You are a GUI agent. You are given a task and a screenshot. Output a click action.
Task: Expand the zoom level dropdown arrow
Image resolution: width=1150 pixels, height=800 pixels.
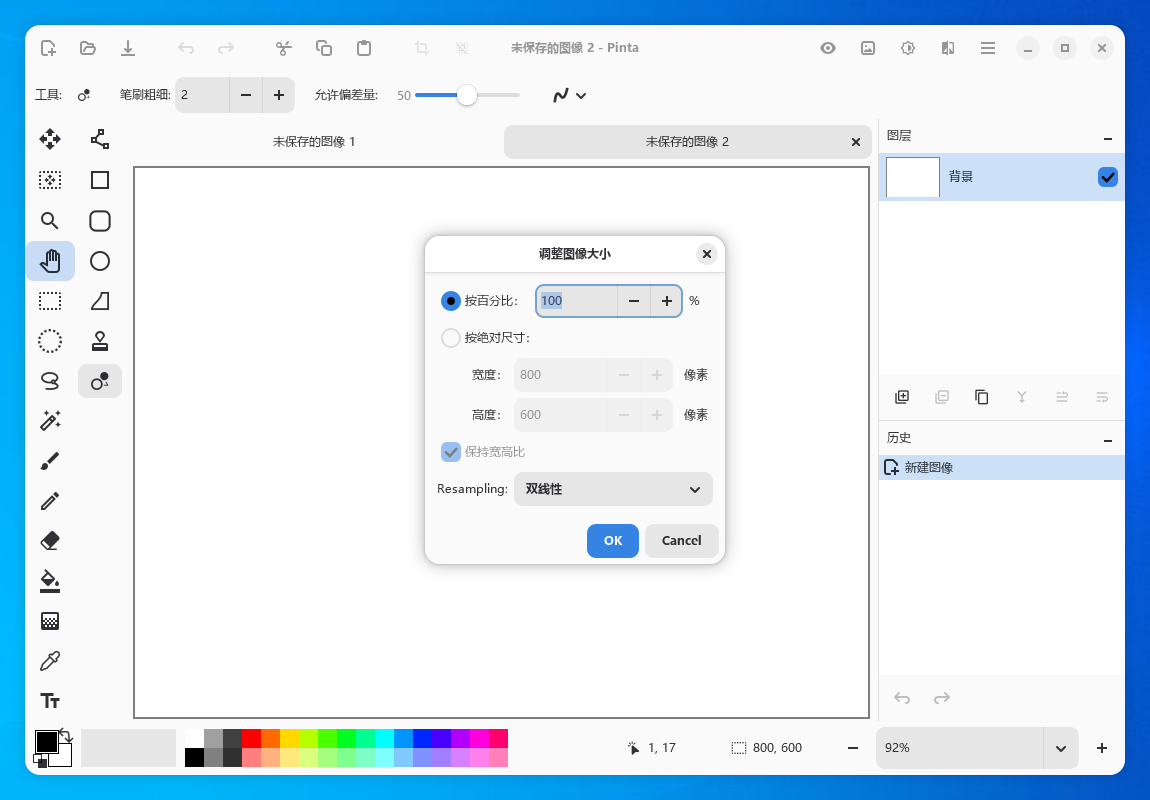pos(1061,748)
